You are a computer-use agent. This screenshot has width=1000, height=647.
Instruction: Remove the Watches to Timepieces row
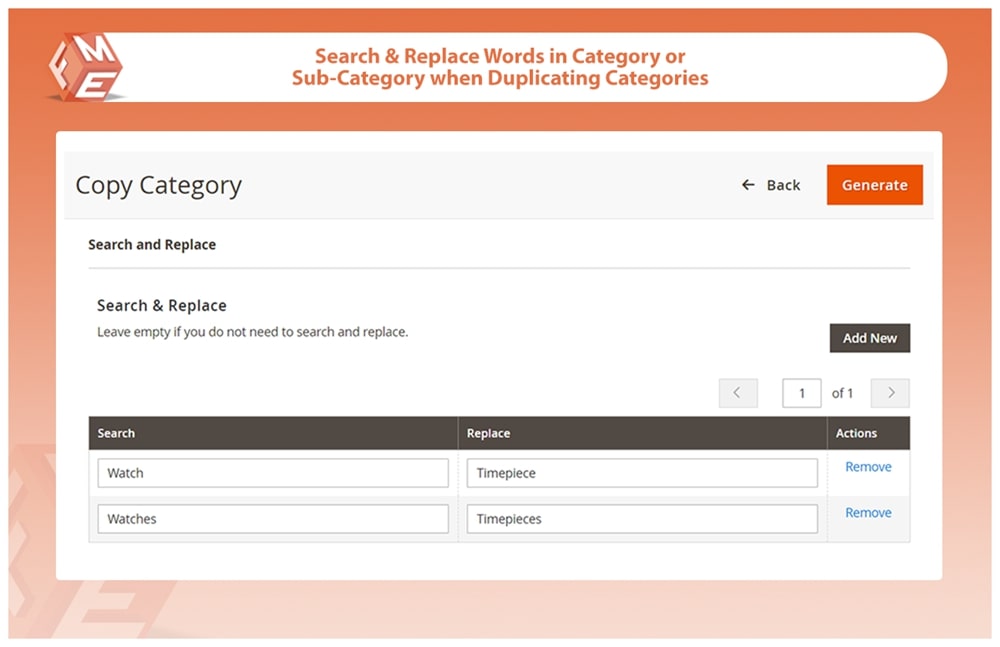point(868,513)
